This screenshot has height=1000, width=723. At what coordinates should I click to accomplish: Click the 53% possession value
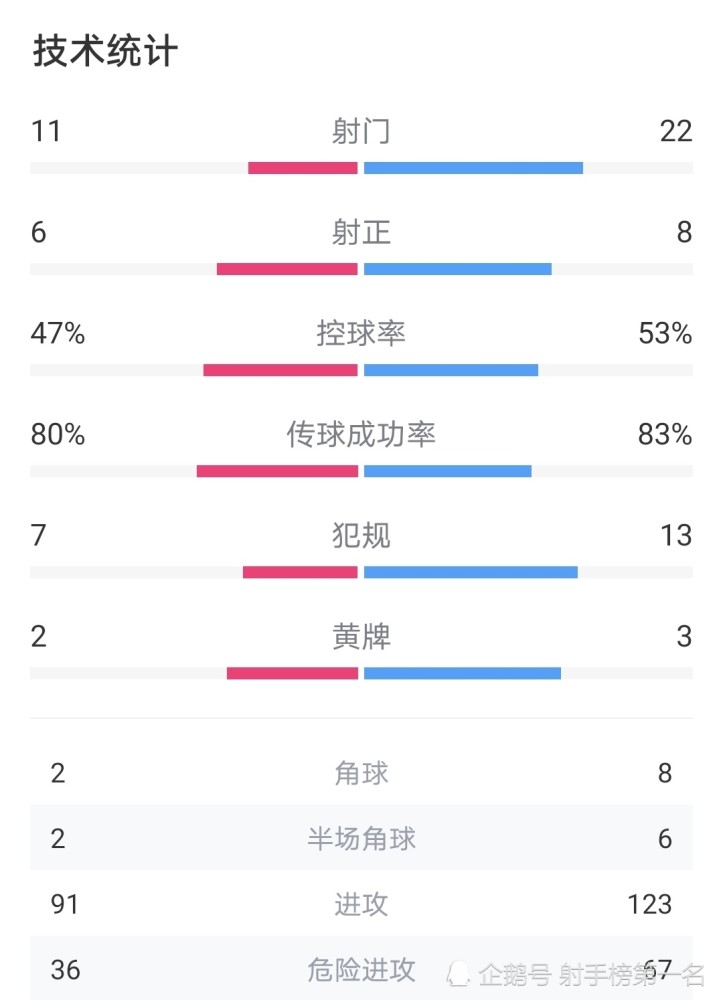pos(665,334)
